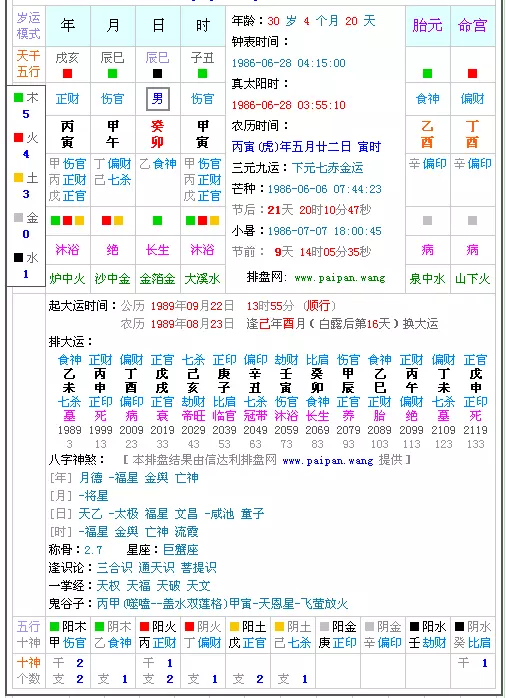Select the 胎元 column header

[427, 26]
